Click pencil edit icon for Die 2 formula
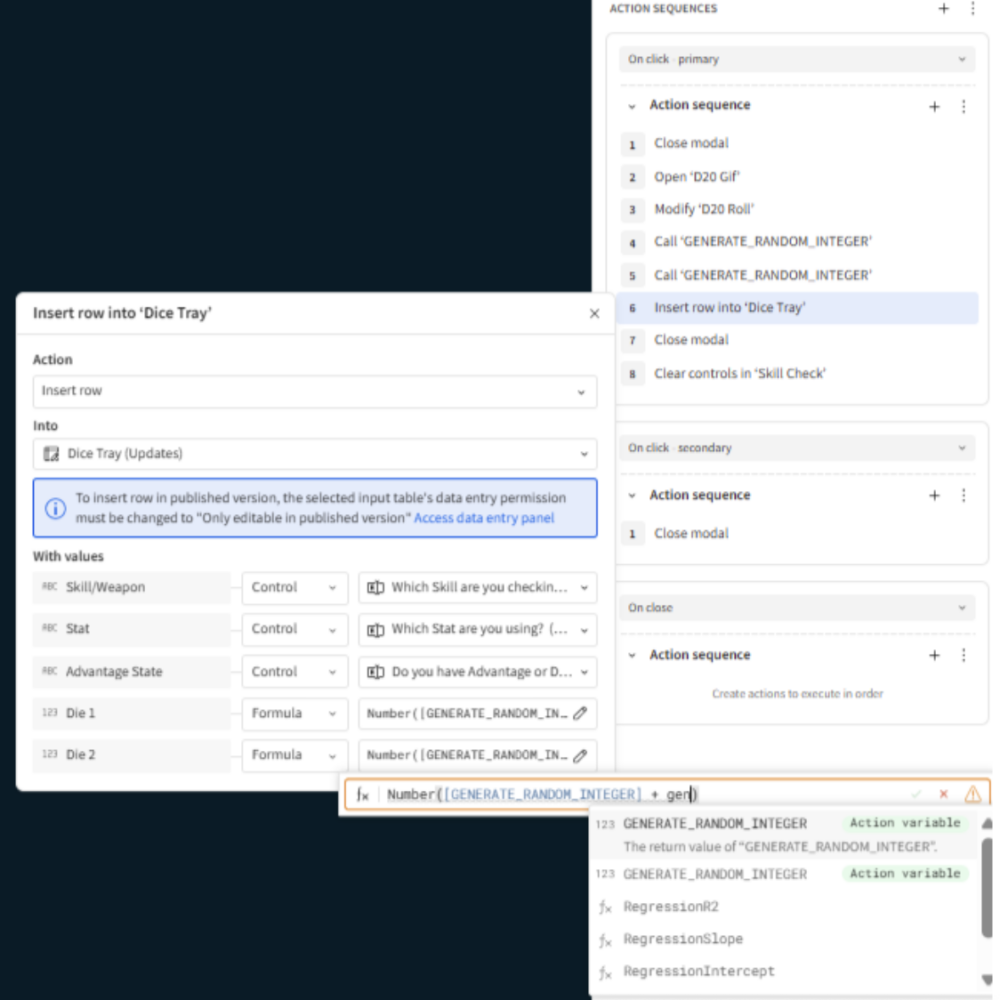Viewport: 1000px width, 1000px height. (579, 755)
